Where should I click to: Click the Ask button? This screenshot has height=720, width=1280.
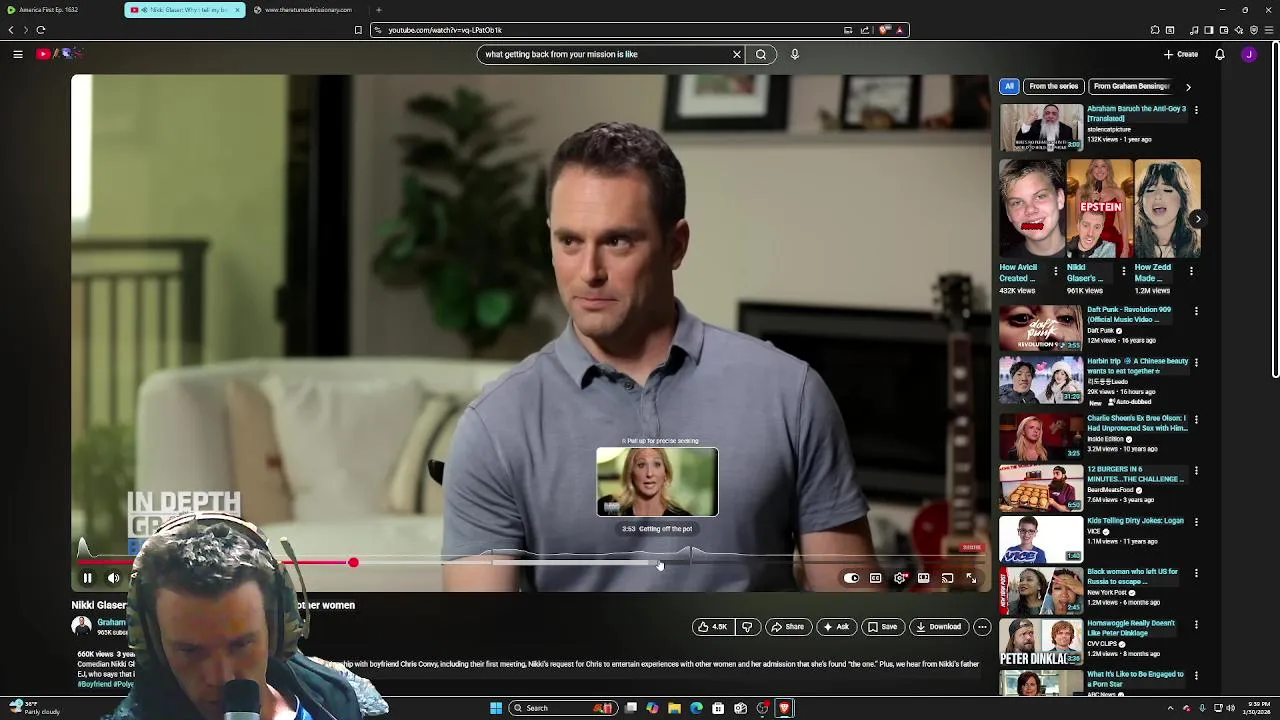point(836,627)
